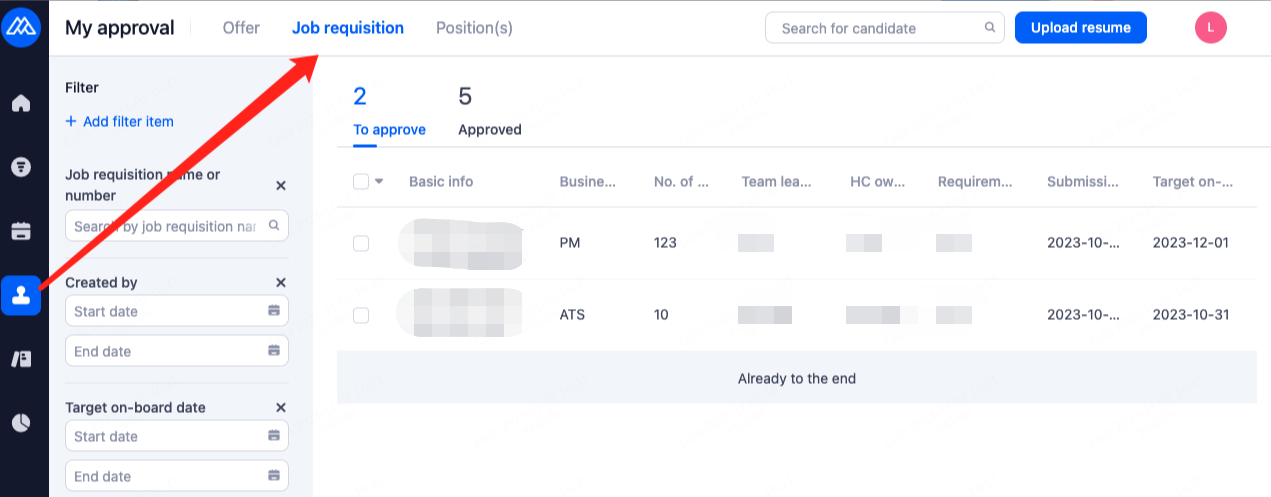This screenshot has height=497, width=1271.
Task: Expand the dropdown arrow beside select-all checkbox
Action: 379,182
